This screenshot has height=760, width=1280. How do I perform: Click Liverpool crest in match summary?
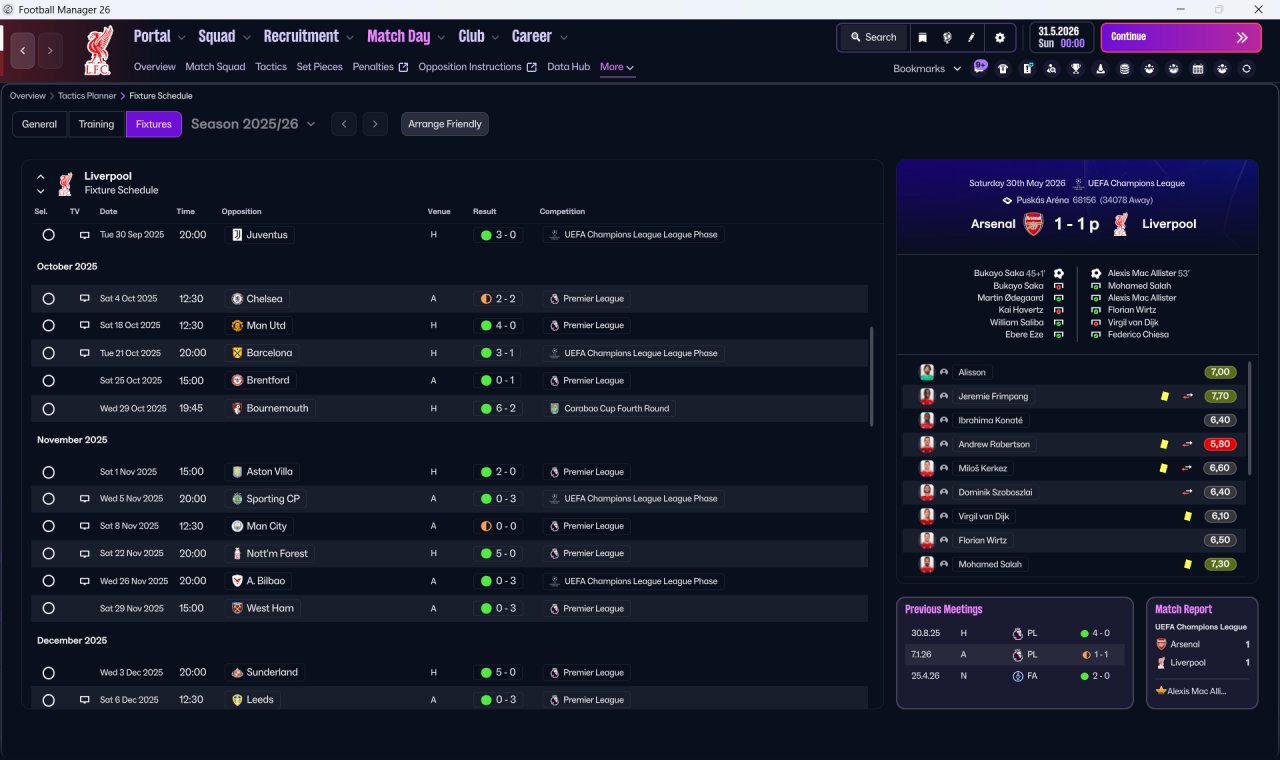coord(1121,224)
